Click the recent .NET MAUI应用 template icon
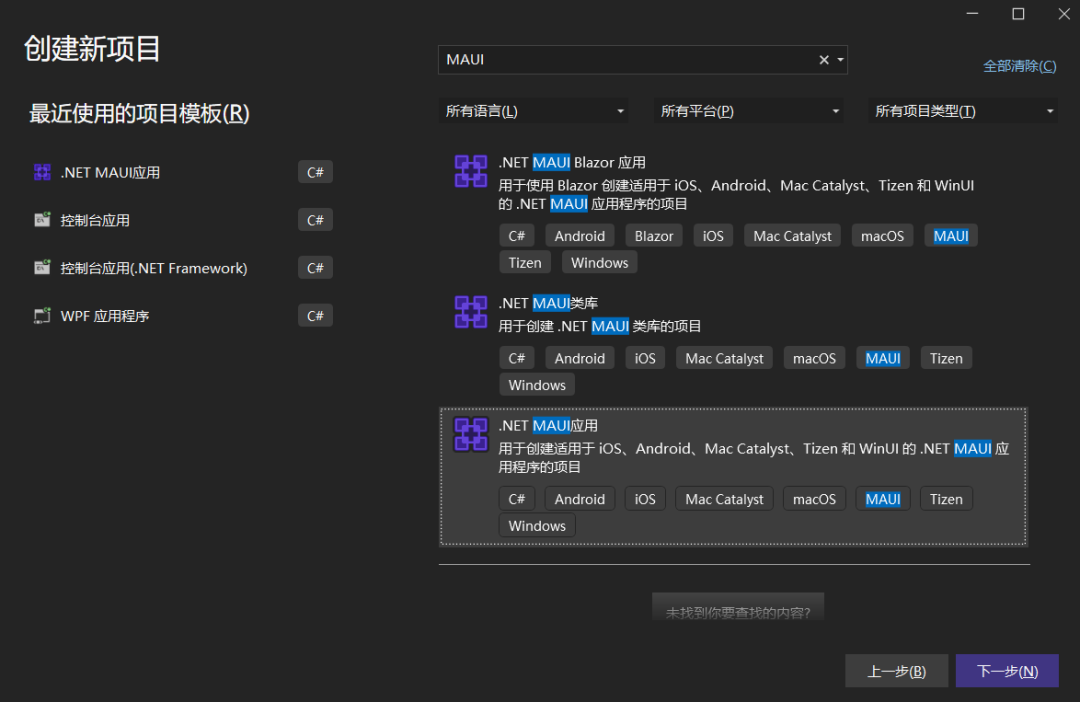The width and height of the screenshot is (1080, 702). point(42,172)
